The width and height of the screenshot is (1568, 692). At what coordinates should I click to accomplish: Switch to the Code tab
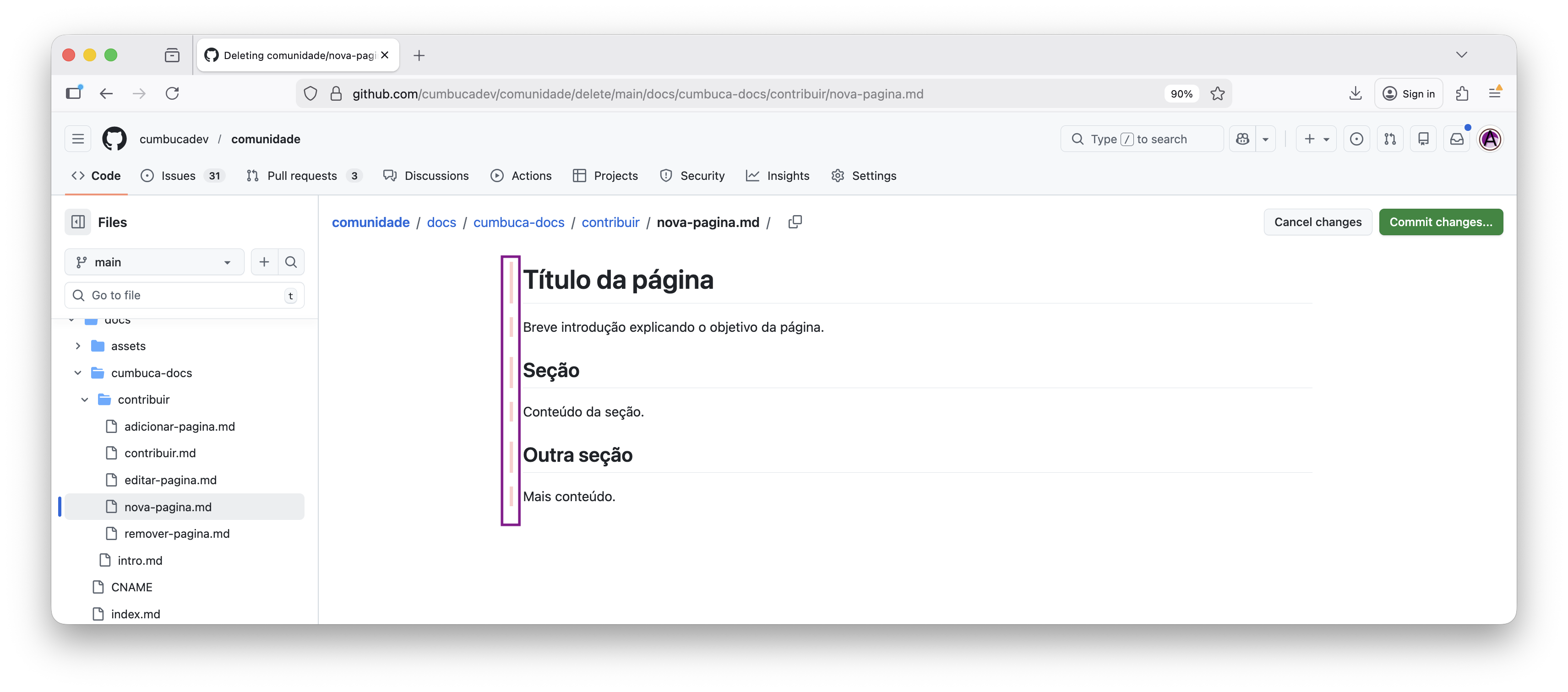(96, 175)
